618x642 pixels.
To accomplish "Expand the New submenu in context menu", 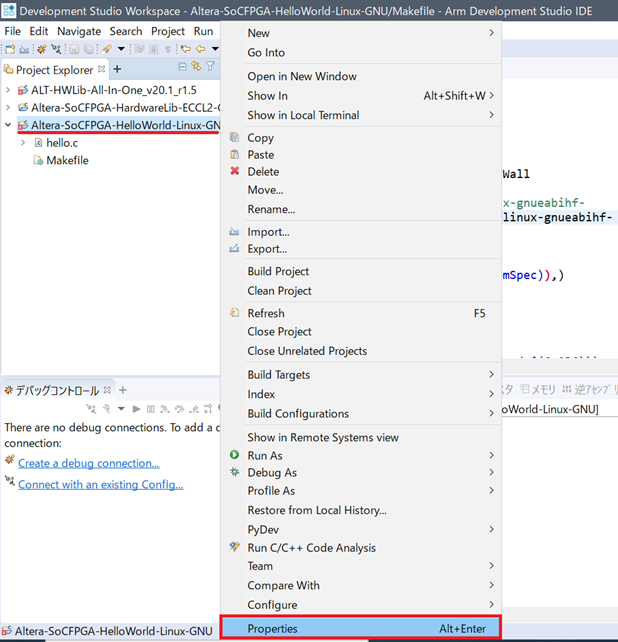I will 360,33.
